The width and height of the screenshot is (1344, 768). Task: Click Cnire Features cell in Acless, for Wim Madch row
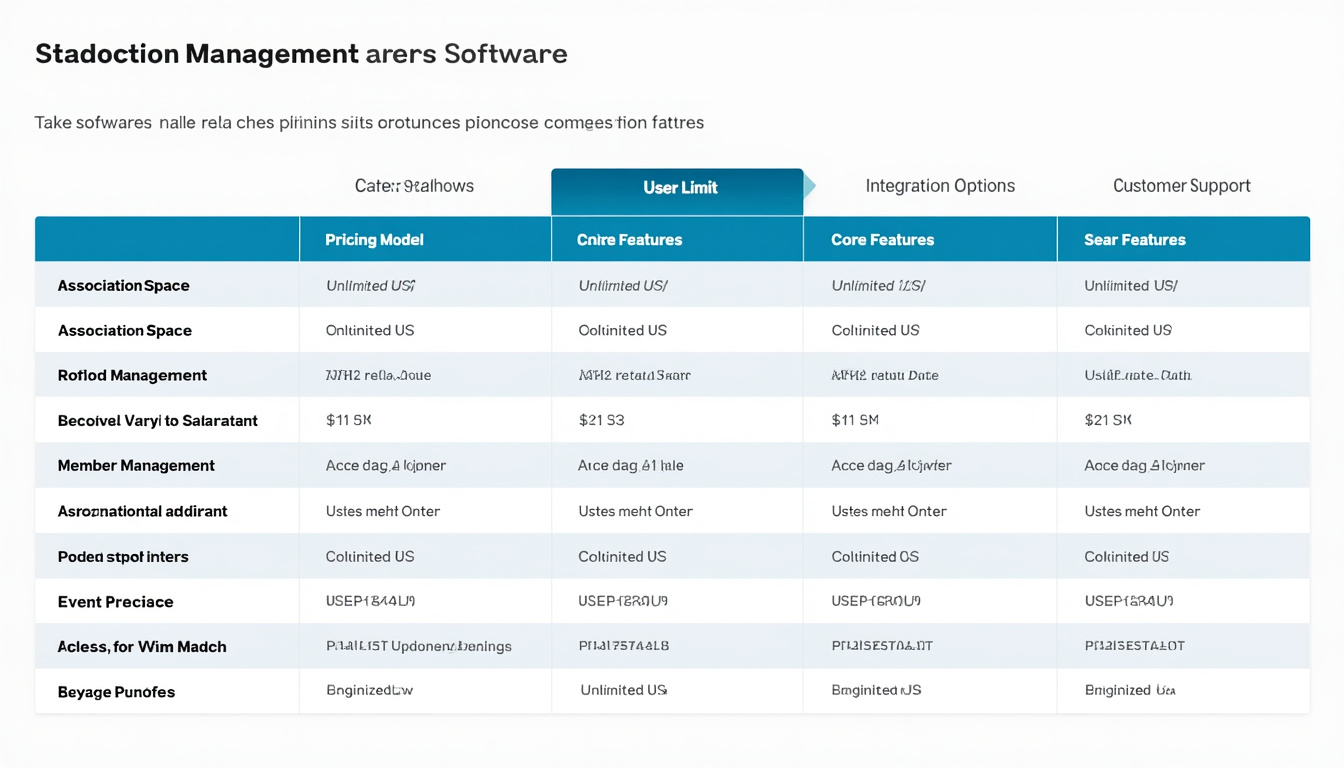tap(624, 647)
